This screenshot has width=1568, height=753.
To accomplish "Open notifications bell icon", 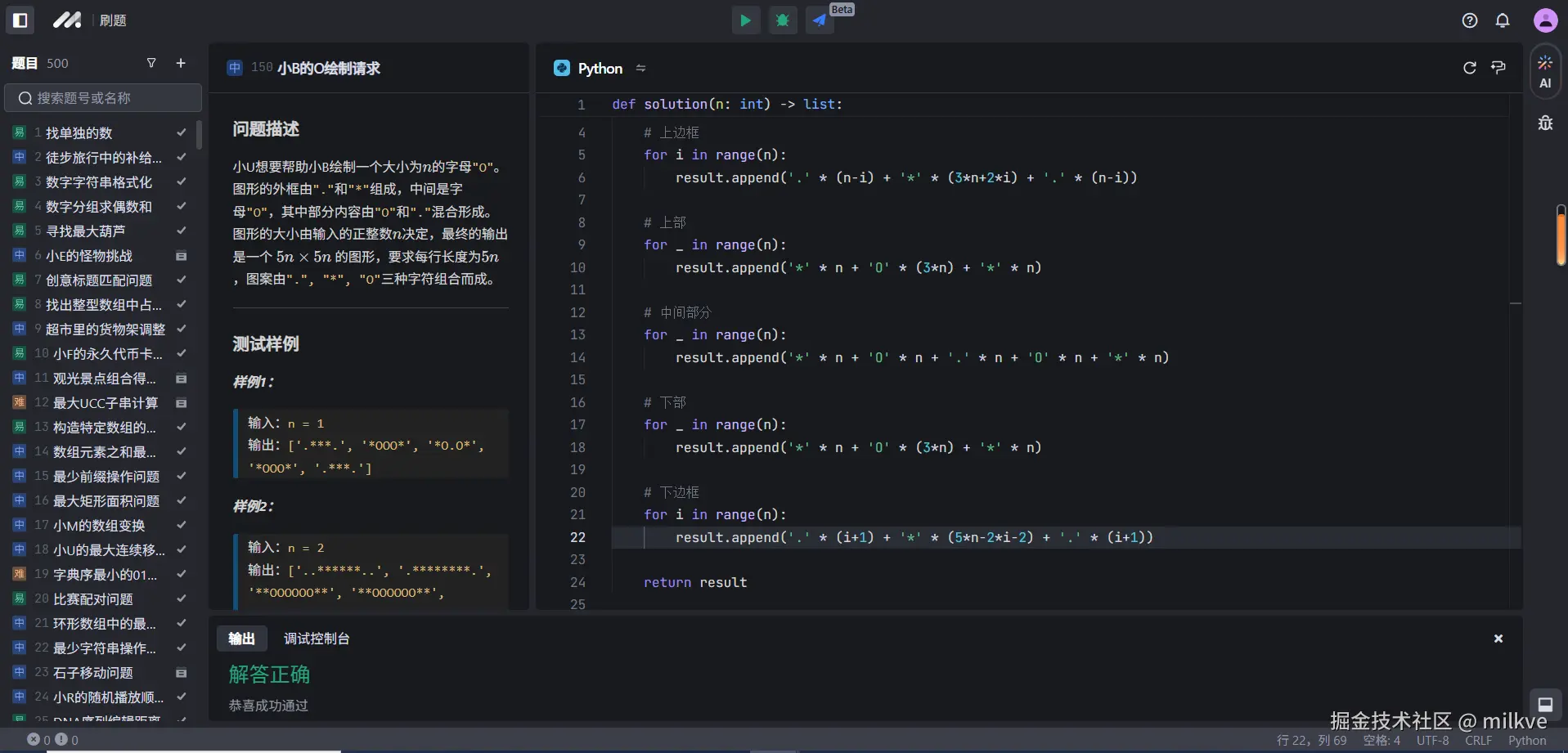I will pos(1503,20).
